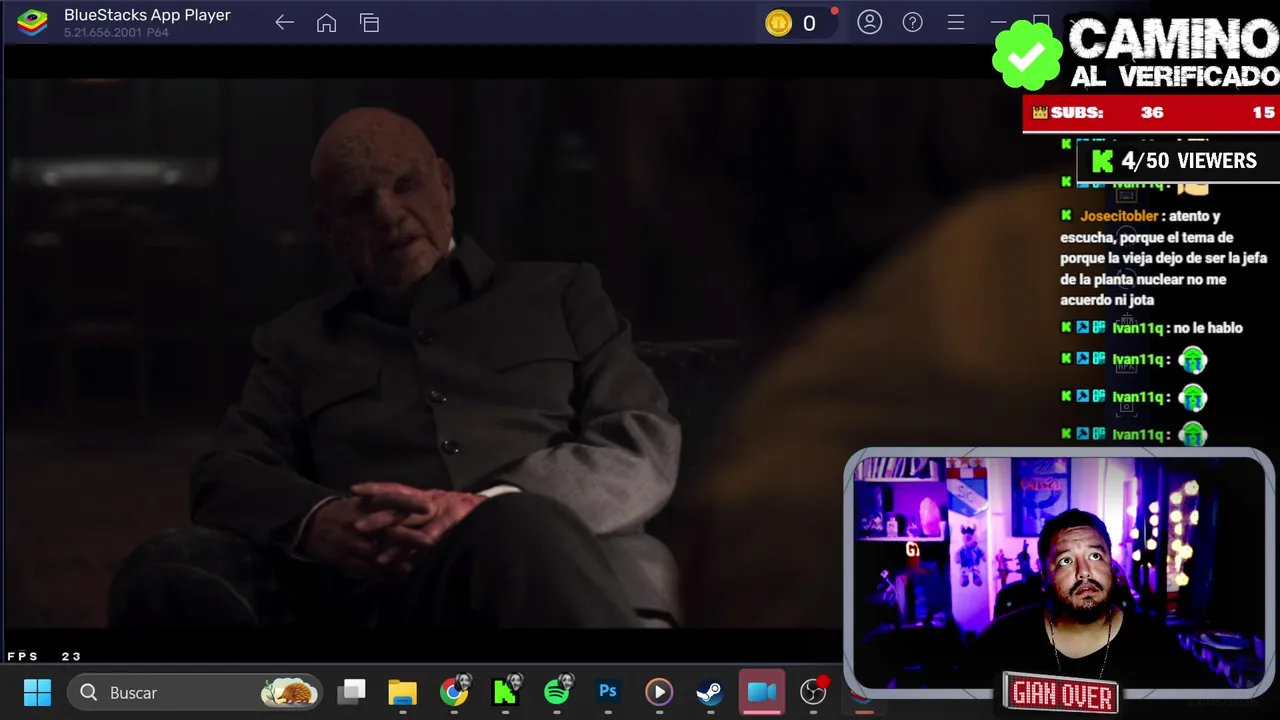This screenshot has width=1280, height=720.
Task: Open the media player taskbar icon
Action: tap(659, 692)
